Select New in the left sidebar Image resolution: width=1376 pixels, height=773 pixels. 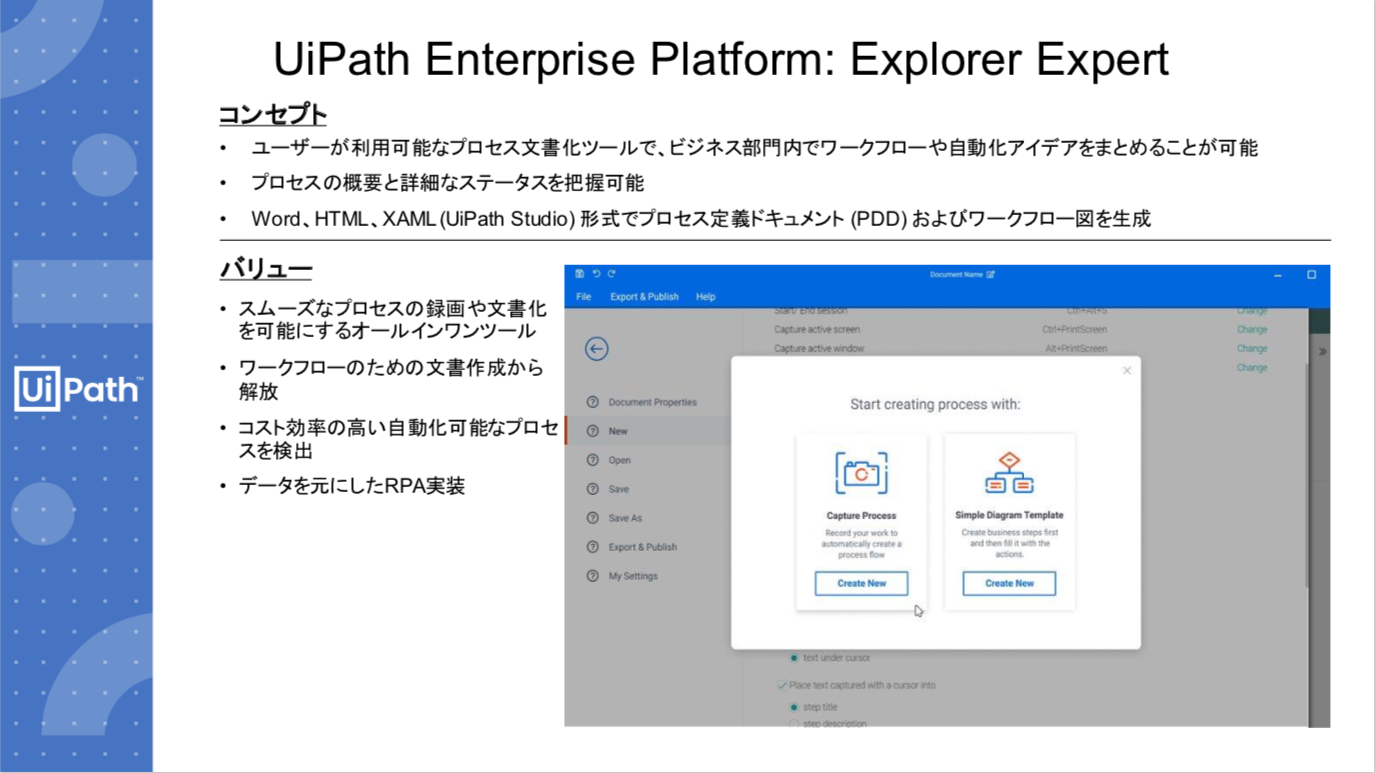pyautogui.click(x=648, y=431)
